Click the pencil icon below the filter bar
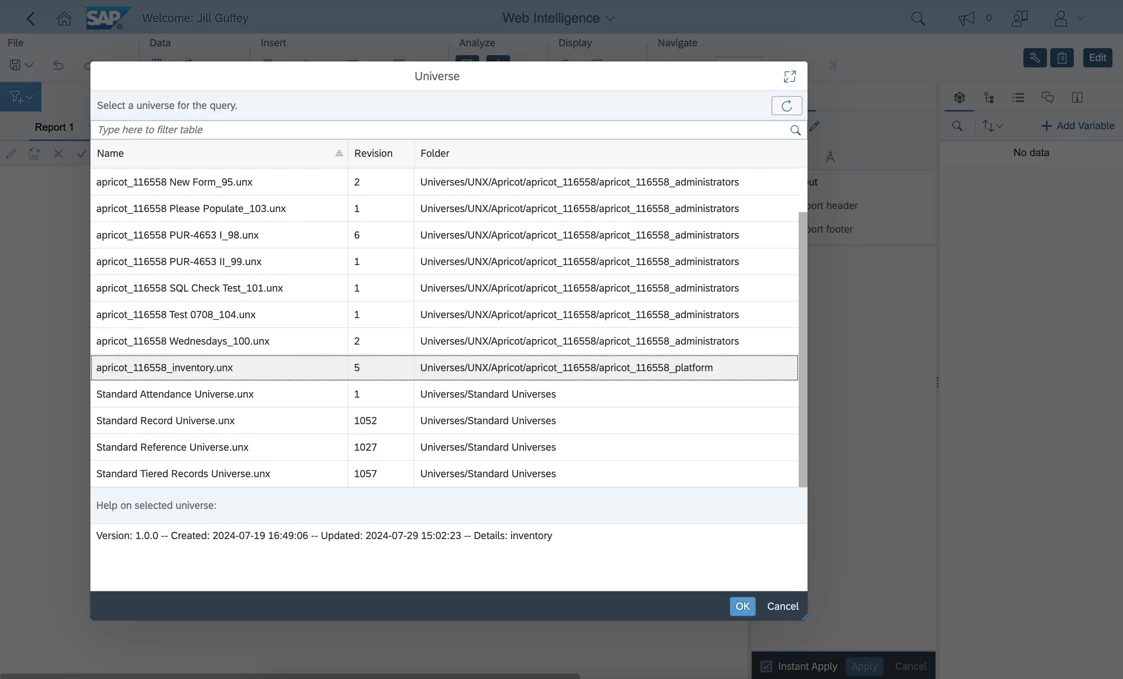1123x679 pixels. [x=11, y=153]
